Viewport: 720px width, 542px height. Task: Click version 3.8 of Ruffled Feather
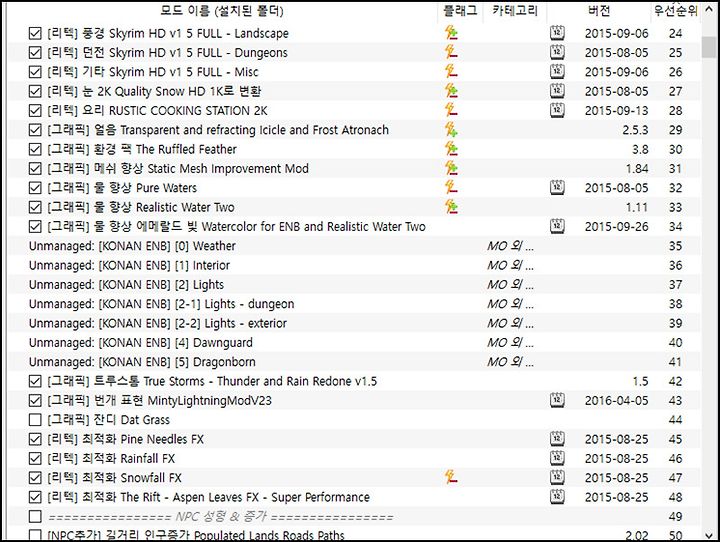pyautogui.click(x=640, y=149)
